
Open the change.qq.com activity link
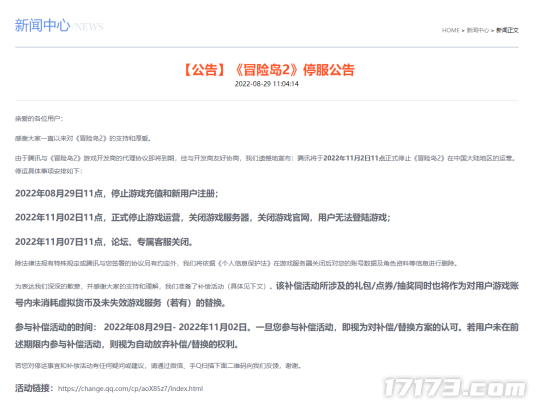click(x=131, y=389)
